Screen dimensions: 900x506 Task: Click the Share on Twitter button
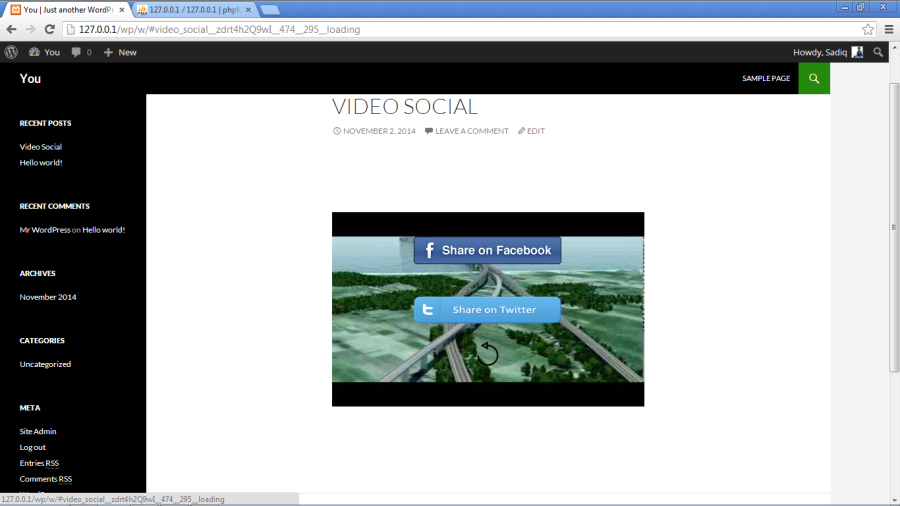point(487,310)
